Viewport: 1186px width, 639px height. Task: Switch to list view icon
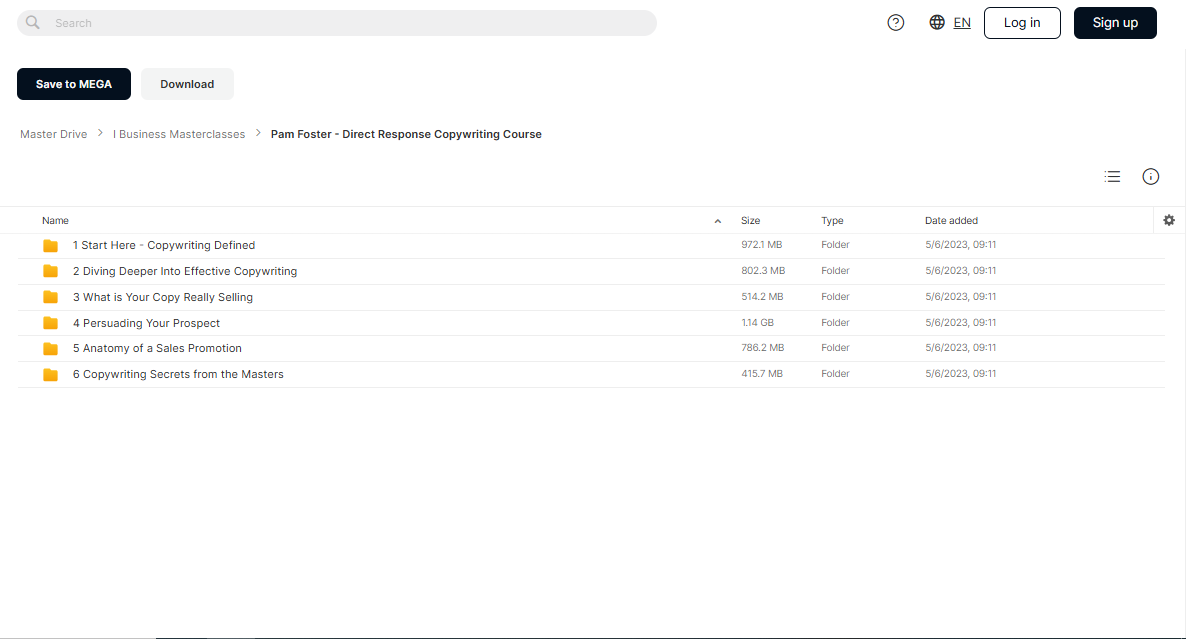tap(1112, 176)
